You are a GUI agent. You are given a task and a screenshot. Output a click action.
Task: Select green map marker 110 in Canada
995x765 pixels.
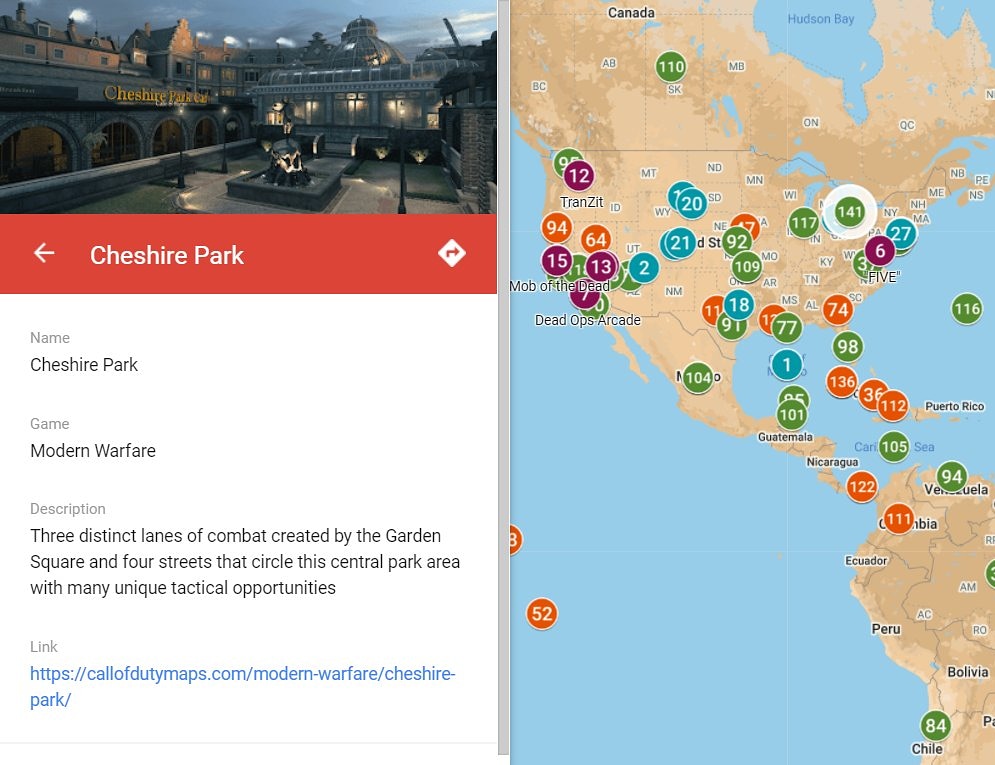(671, 67)
